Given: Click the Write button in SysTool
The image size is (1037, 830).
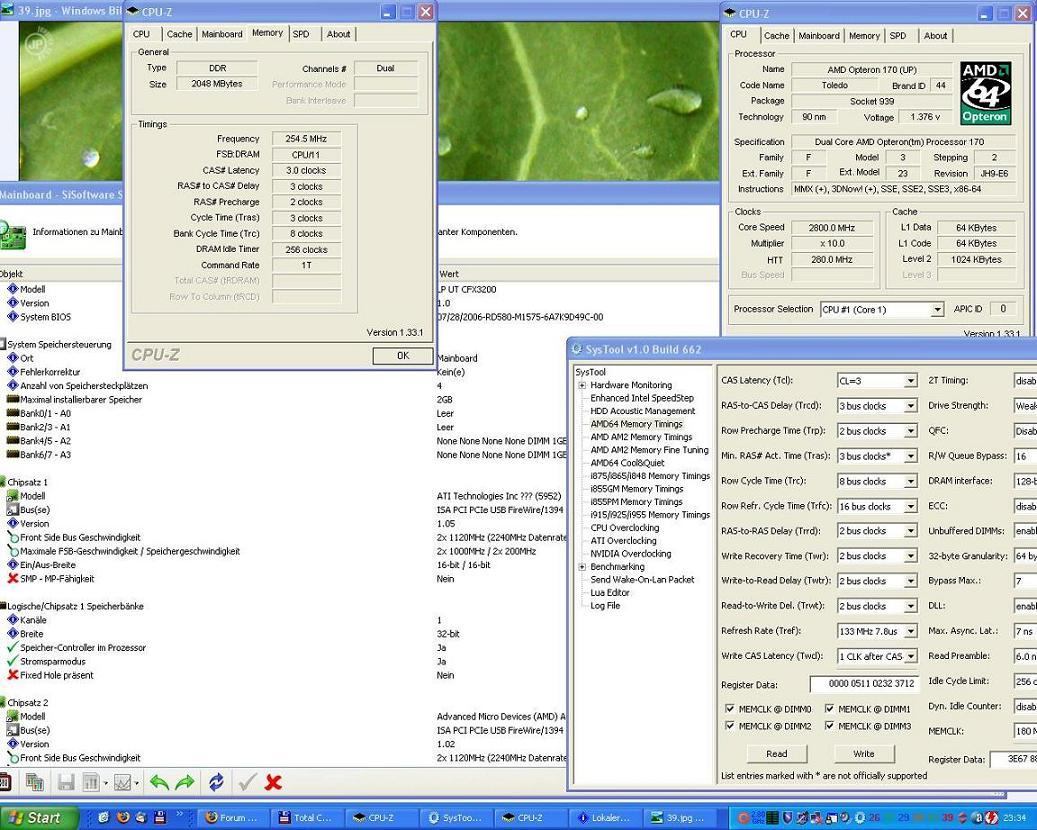Looking at the screenshot, I should (x=863, y=754).
